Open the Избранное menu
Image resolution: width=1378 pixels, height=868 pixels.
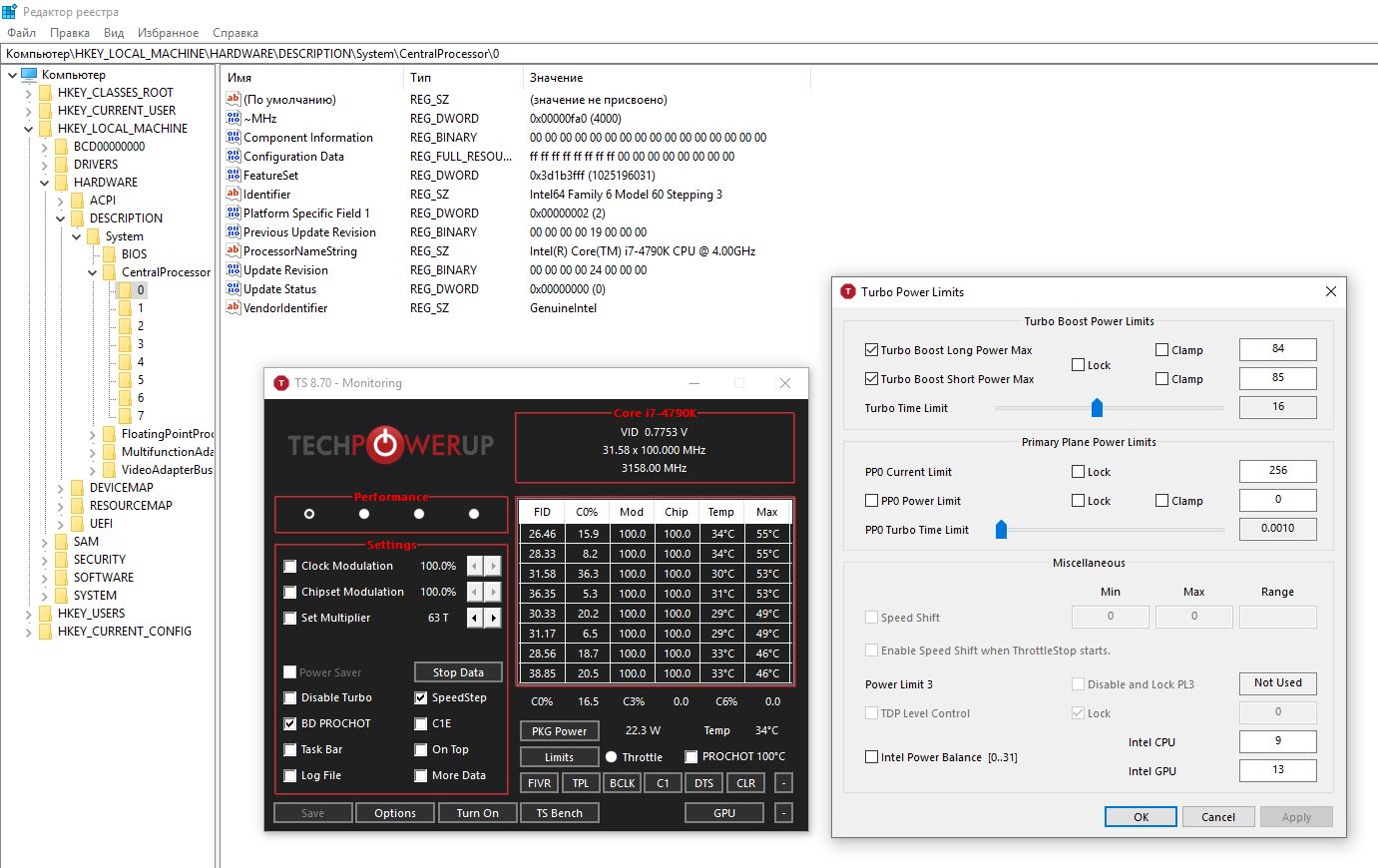pos(168,33)
